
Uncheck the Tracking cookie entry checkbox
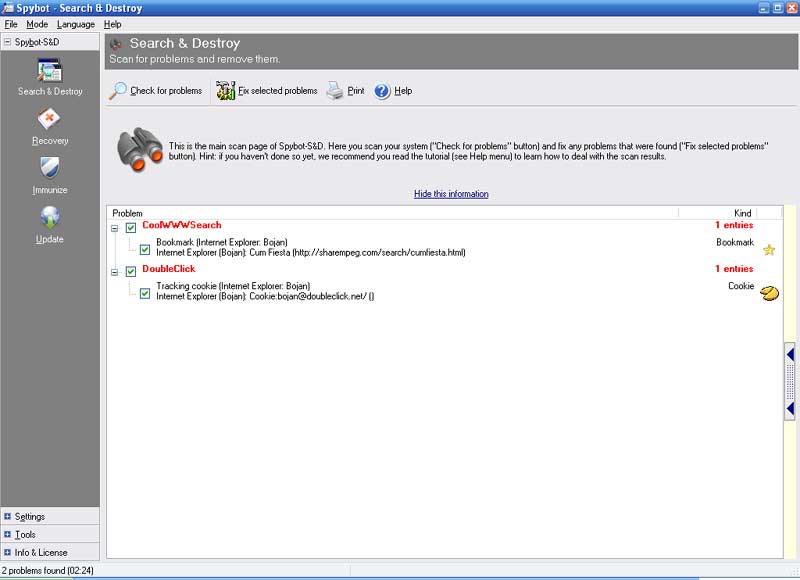pos(145,293)
